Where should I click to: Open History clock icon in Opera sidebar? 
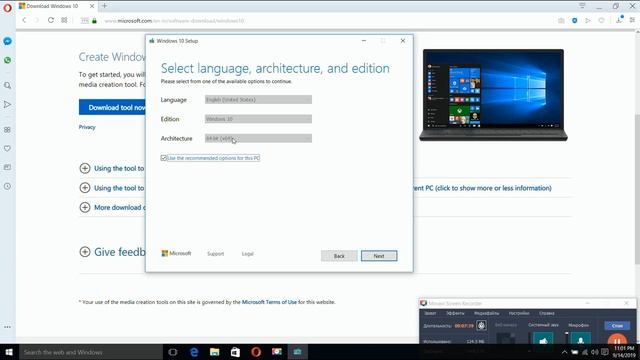[x=7, y=186]
